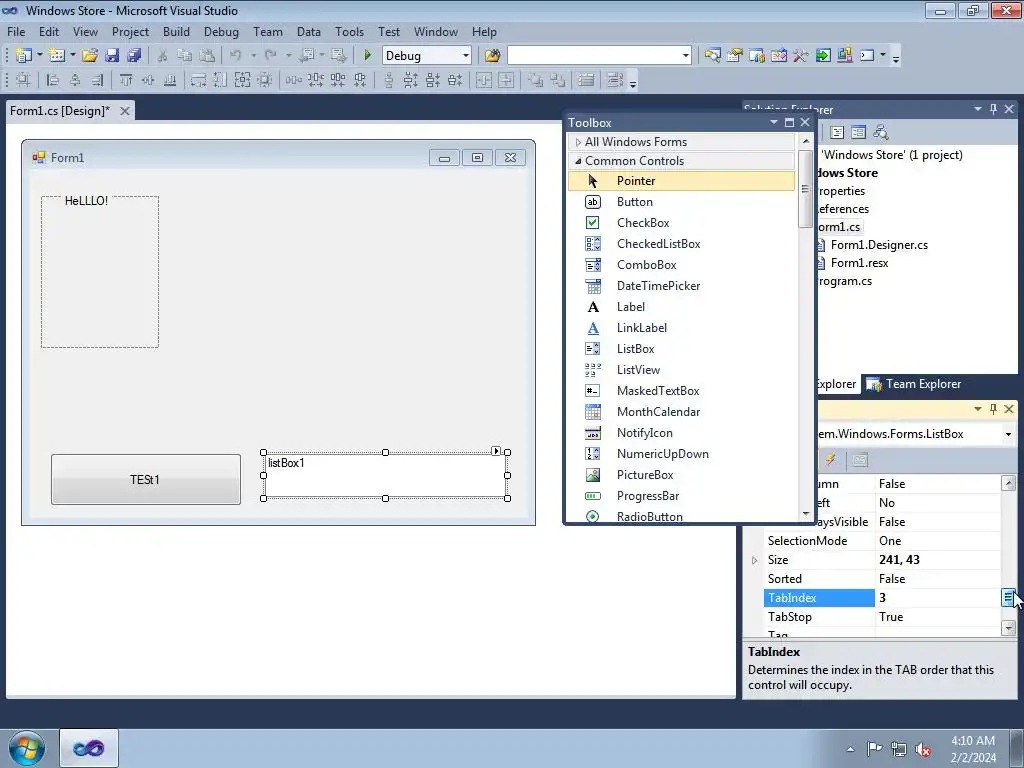1024x768 pixels.
Task: Click the Align Bottoms layout icon
Action: click(170, 80)
